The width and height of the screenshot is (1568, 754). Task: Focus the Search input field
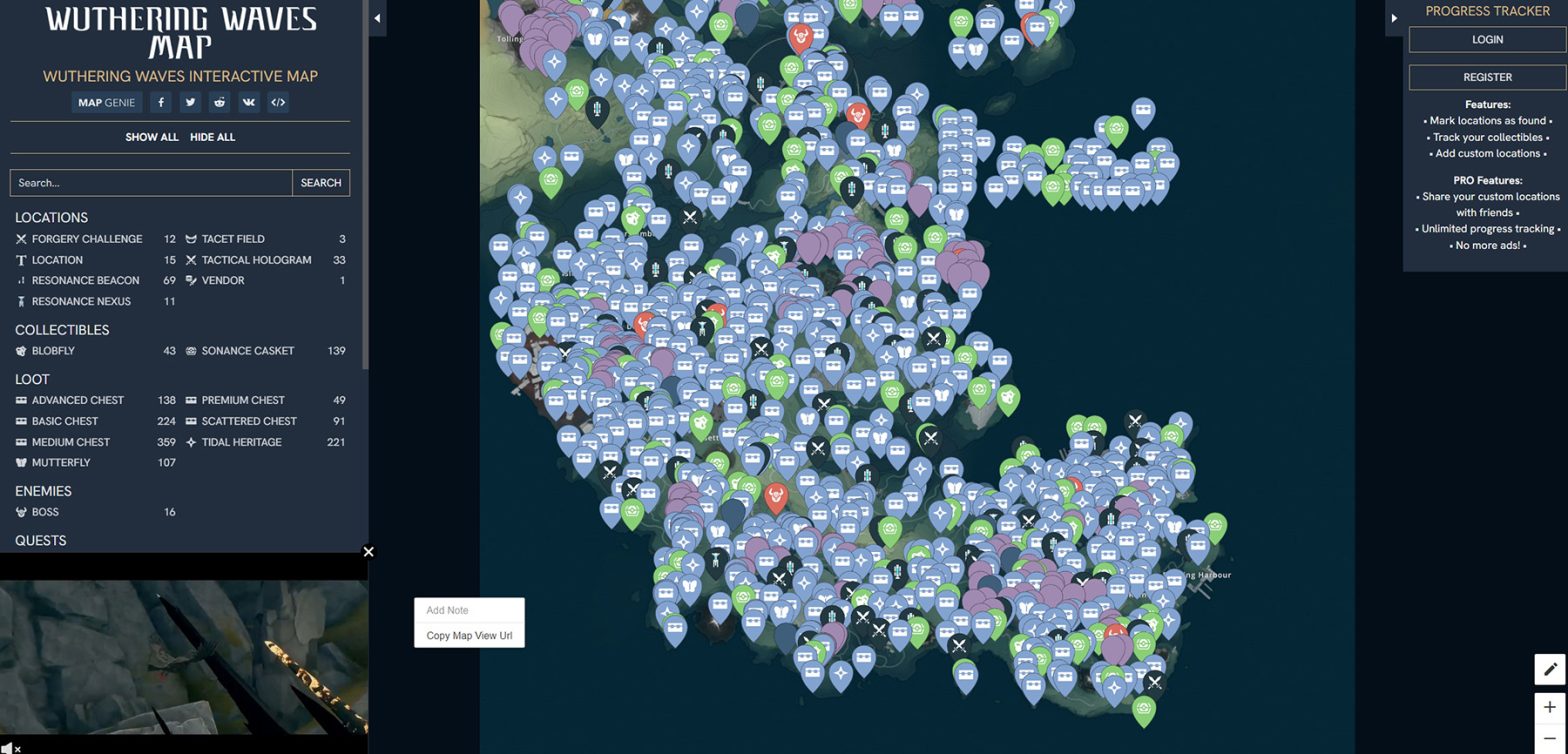click(x=151, y=183)
